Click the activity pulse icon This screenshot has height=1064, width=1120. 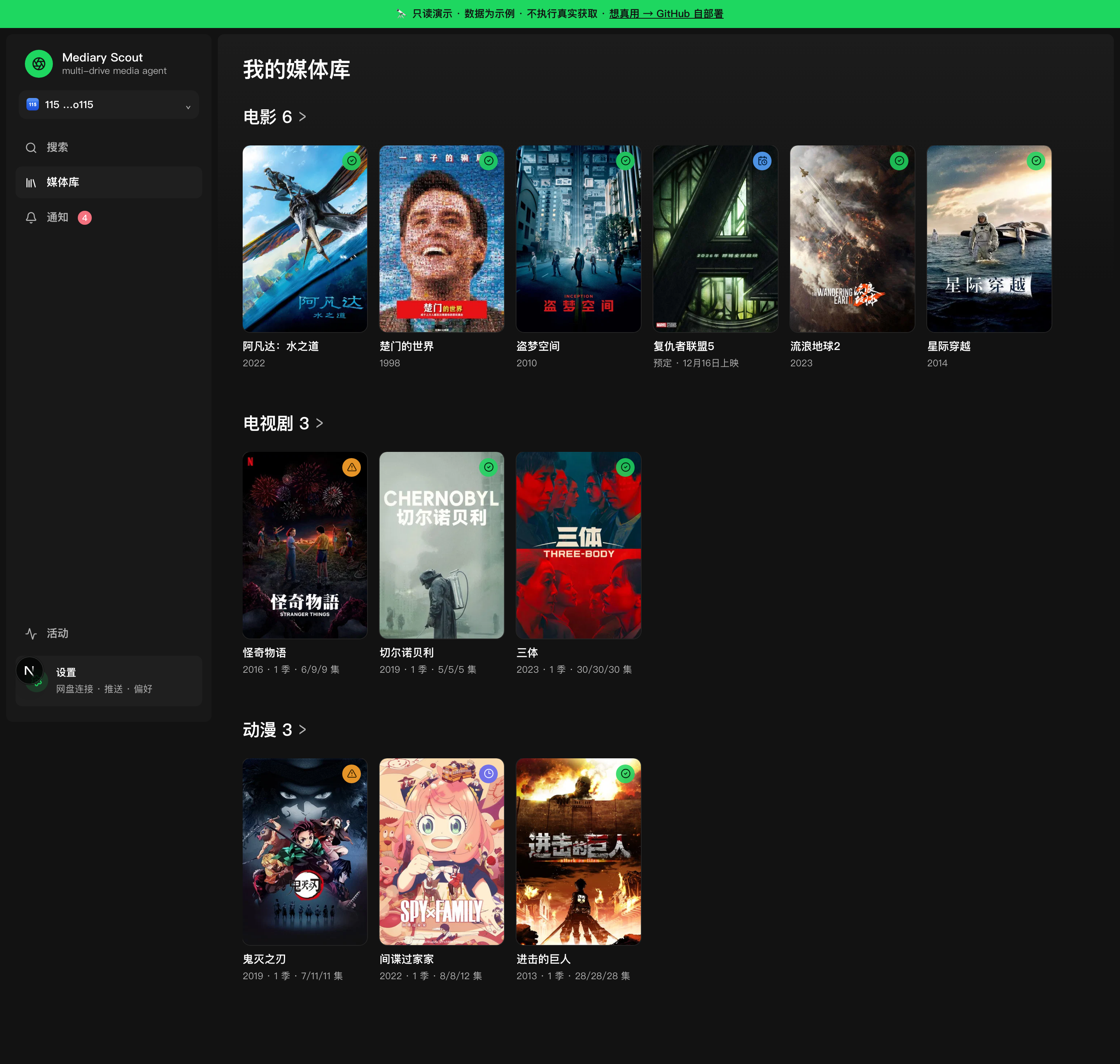click(31, 633)
